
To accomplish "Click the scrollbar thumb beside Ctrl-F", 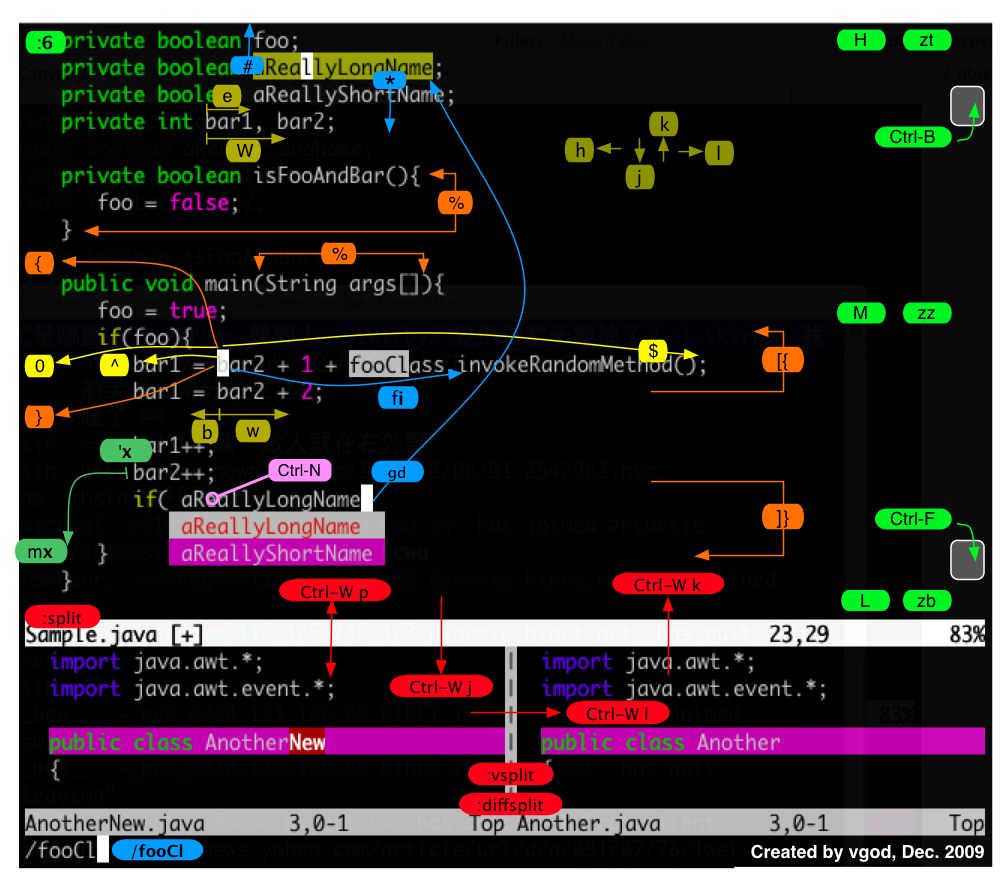I will pyautogui.click(x=967, y=559).
